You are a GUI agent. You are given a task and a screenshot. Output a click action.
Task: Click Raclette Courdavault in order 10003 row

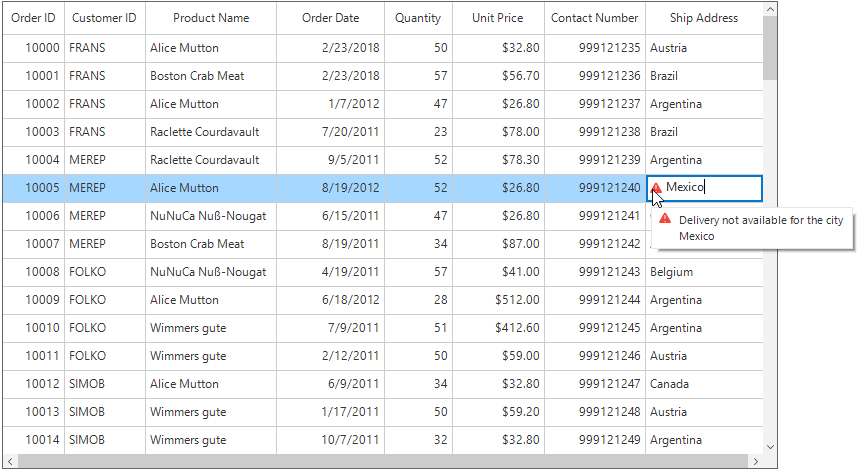point(211,132)
